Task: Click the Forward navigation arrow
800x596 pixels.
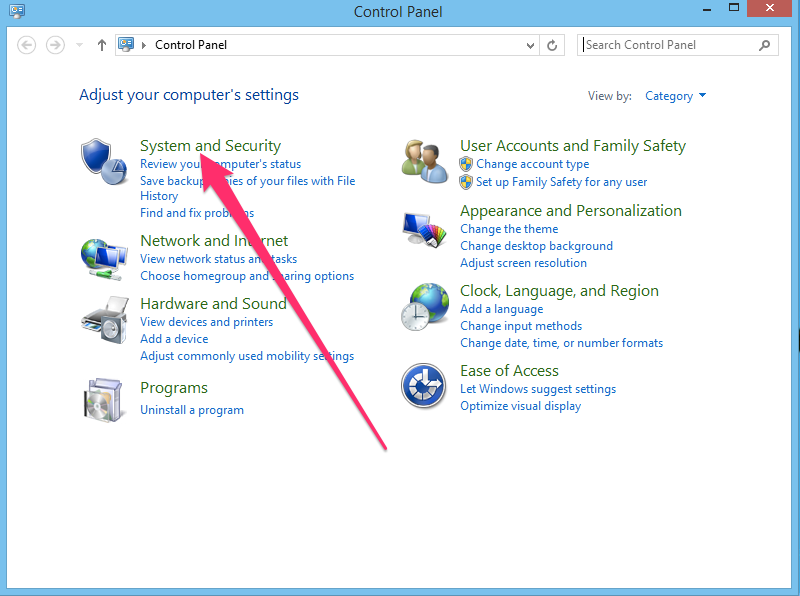Action: 55,45
